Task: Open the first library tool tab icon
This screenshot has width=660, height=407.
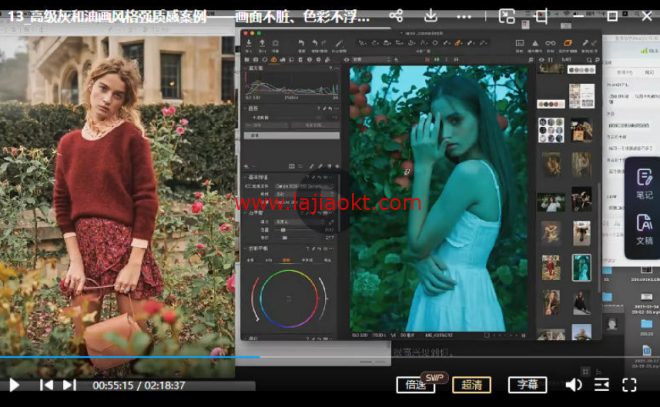Action: click(247, 60)
